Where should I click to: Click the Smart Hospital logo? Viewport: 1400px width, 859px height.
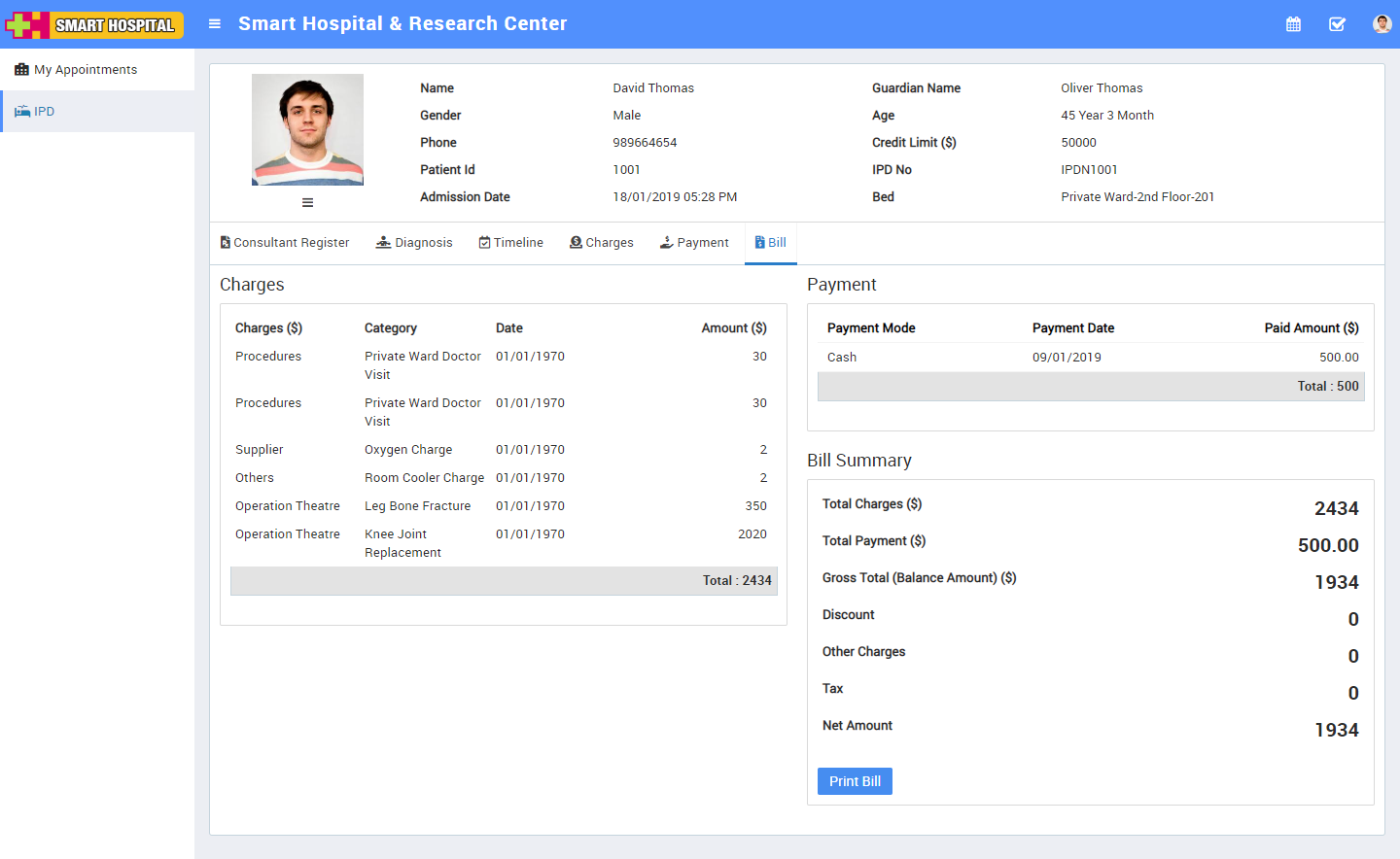(x=95, y=24)
